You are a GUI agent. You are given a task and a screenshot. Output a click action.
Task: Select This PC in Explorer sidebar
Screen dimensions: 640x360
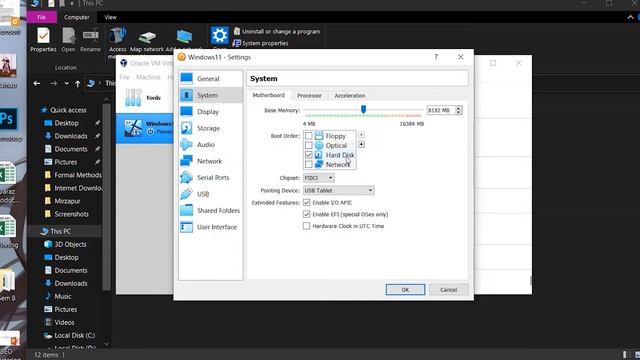point(56,231)
